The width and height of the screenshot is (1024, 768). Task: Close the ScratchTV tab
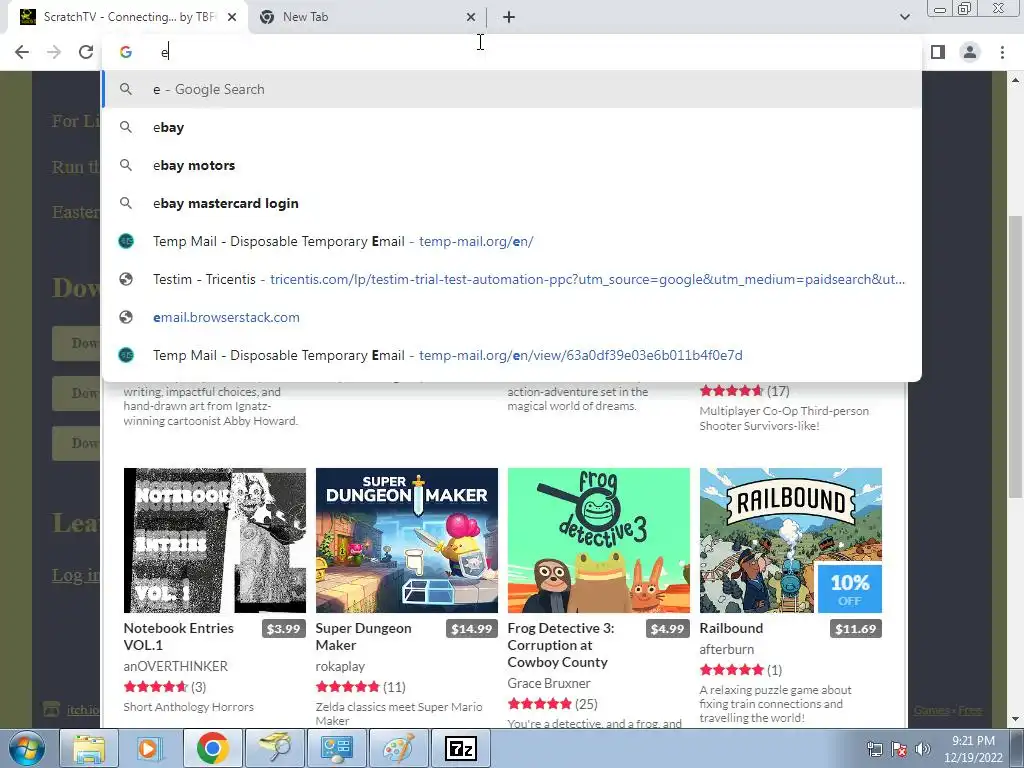click(232, 17)
